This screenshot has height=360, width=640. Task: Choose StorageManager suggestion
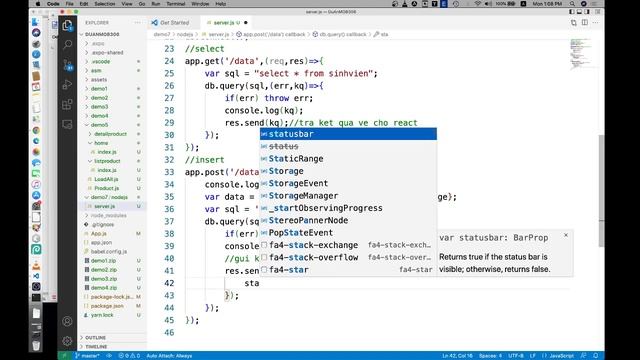(x=348, y=196)
